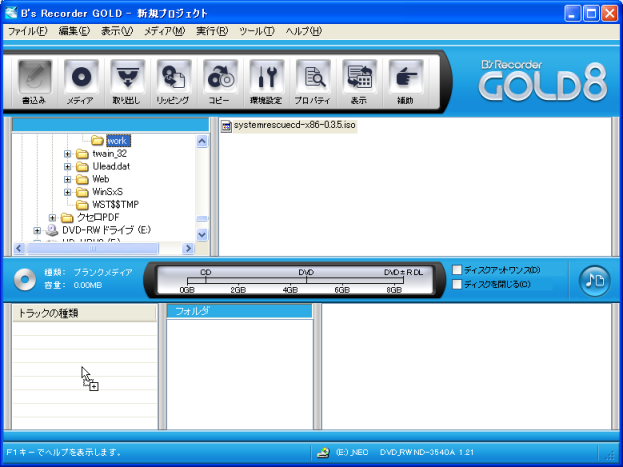Click the twain_32 folder icon
The image size is (623, 467).
[x=82, y=153]
